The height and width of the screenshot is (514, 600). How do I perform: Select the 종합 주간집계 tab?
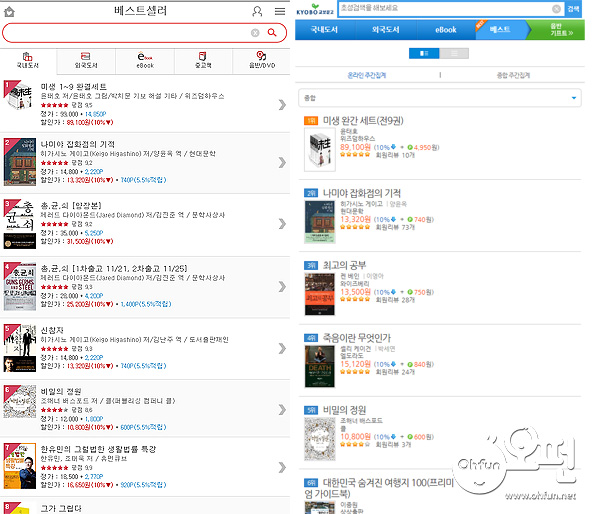tap(513, 75)
